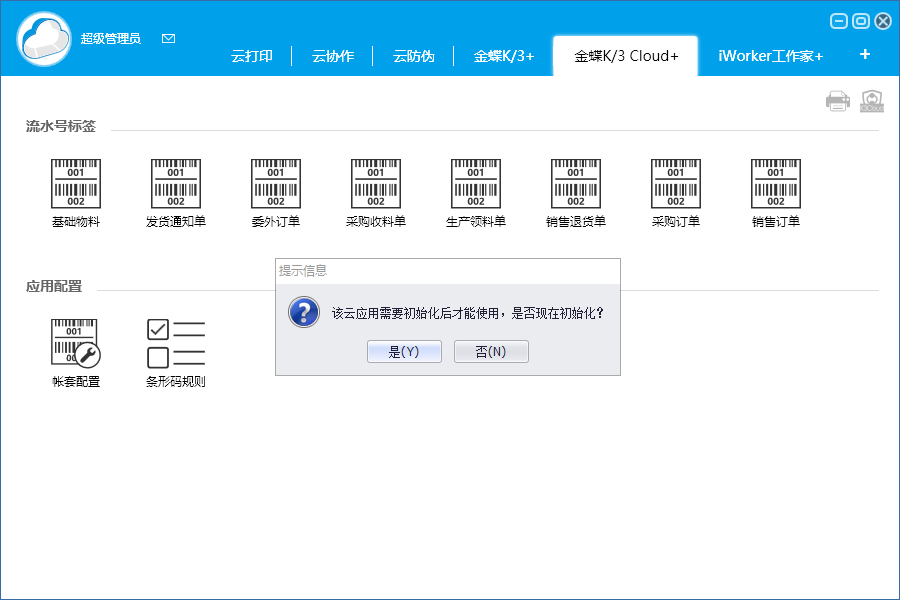Open the 发货通知单 barcode label icon
The image size is (900, 600).
coord(176,184)
